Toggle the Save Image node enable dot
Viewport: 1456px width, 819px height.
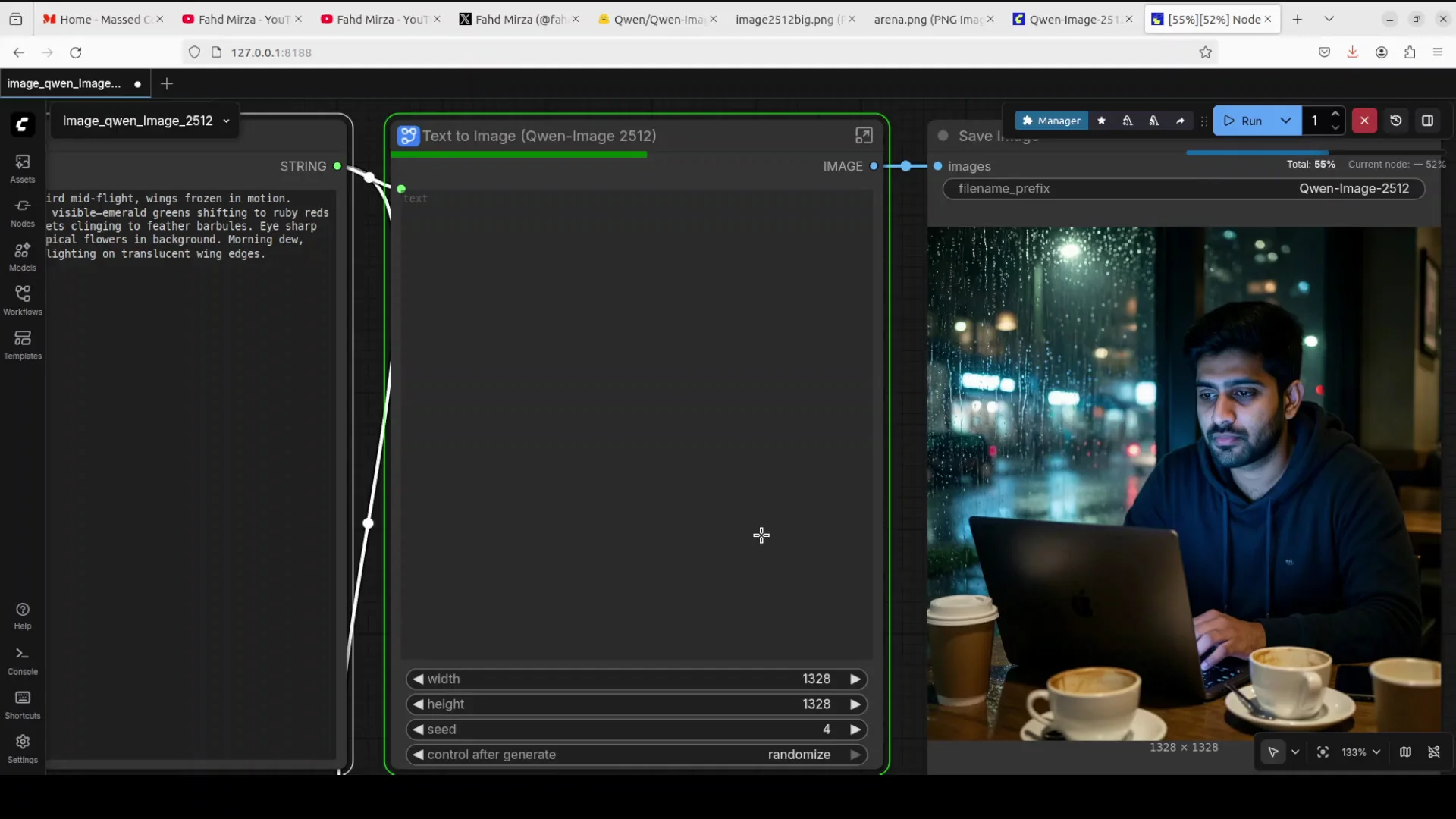coord(943,136)
